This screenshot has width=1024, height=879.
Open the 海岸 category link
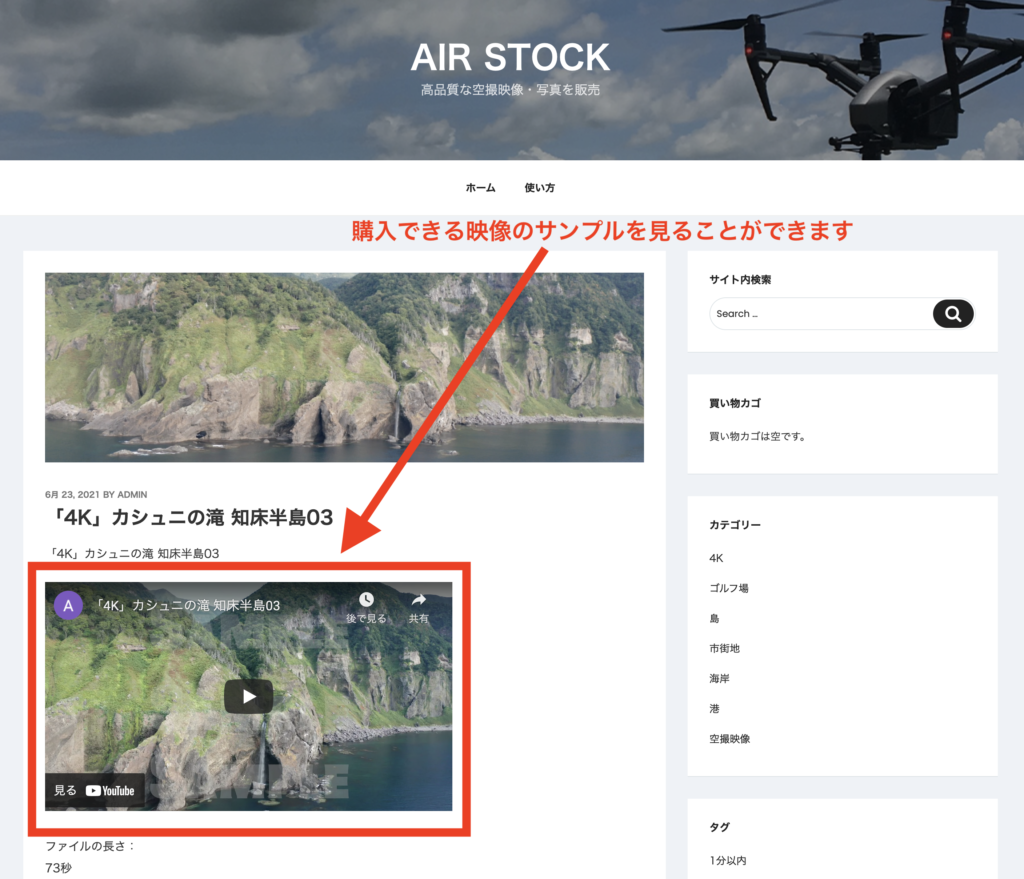[720, 679]
